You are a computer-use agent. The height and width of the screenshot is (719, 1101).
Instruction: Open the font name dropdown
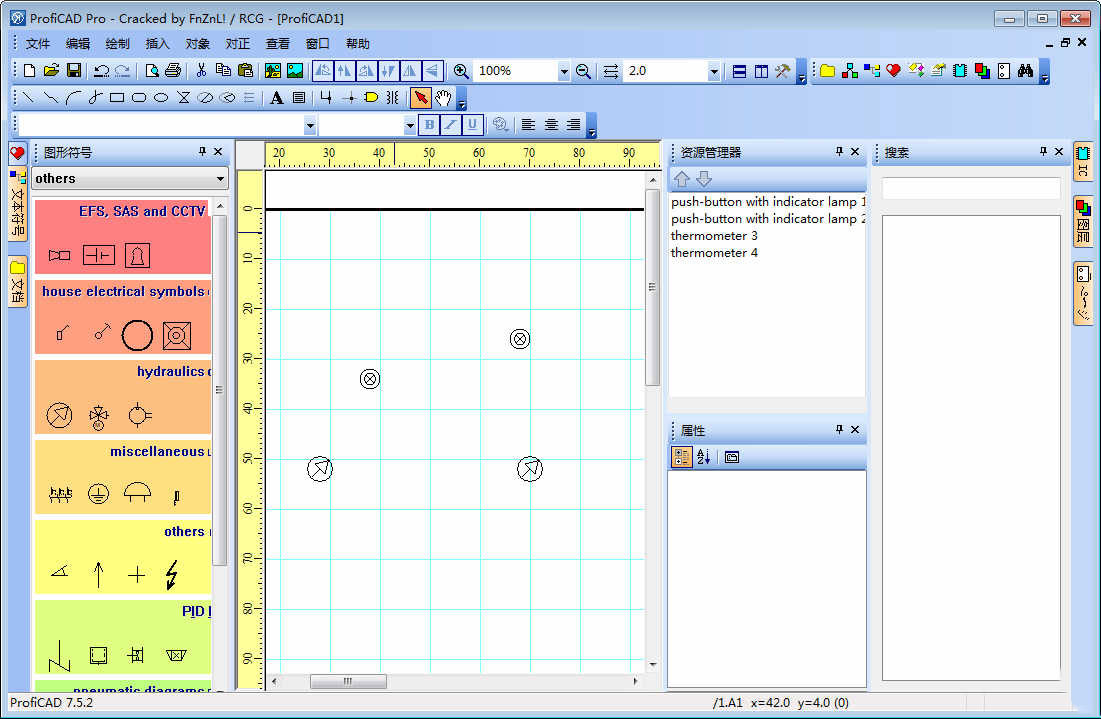point(310,125)
